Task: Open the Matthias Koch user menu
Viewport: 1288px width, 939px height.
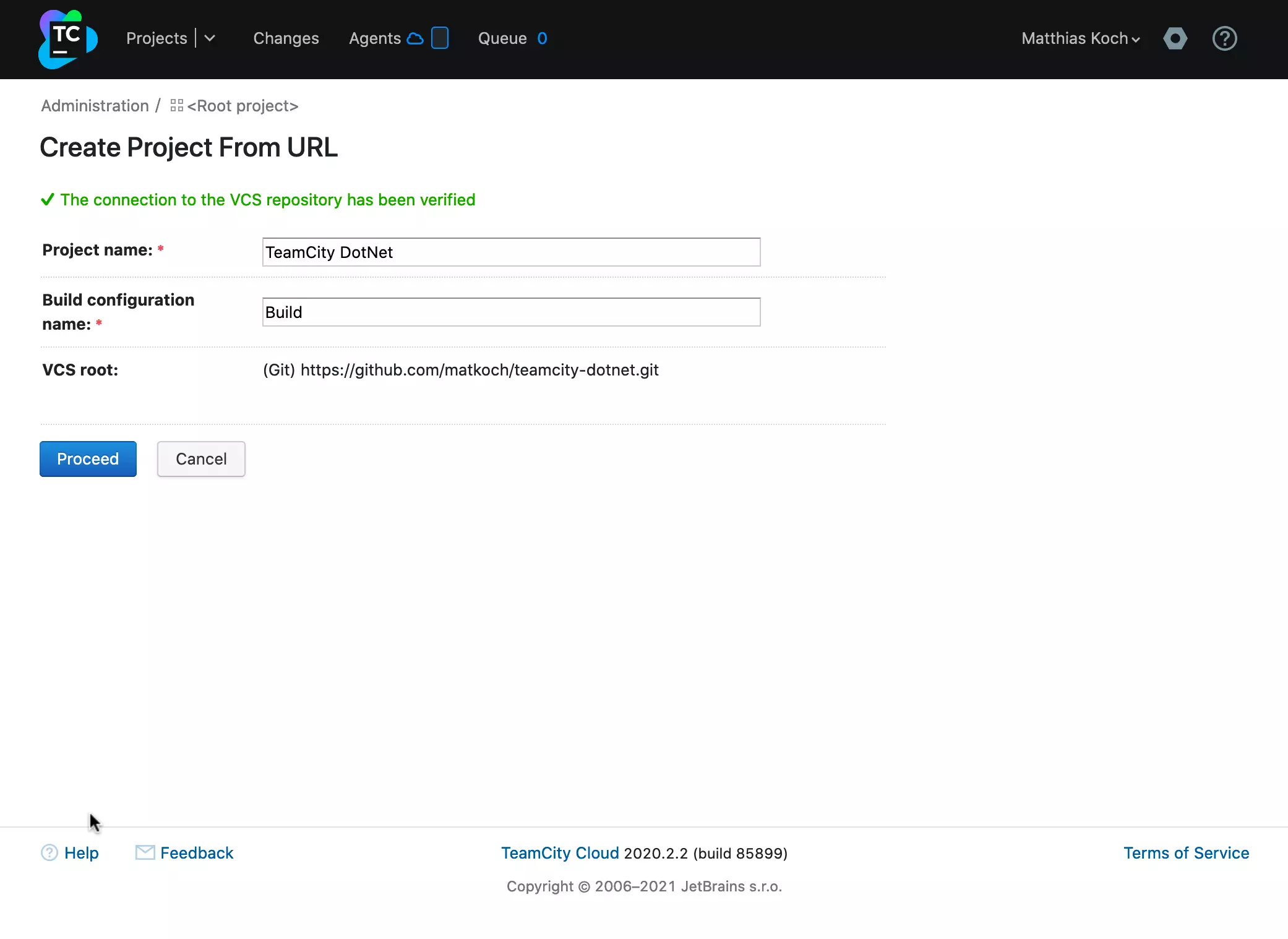Action: [x=1080, y=38]
